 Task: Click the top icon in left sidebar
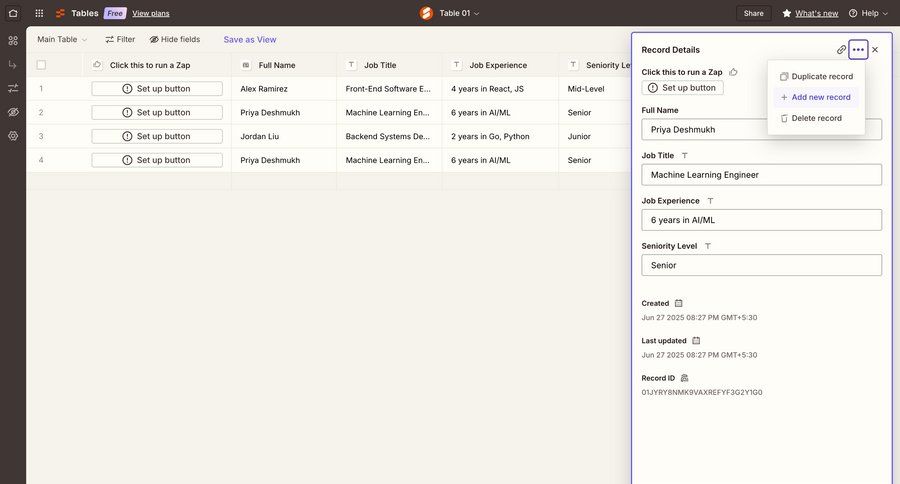tap(13, 40)
